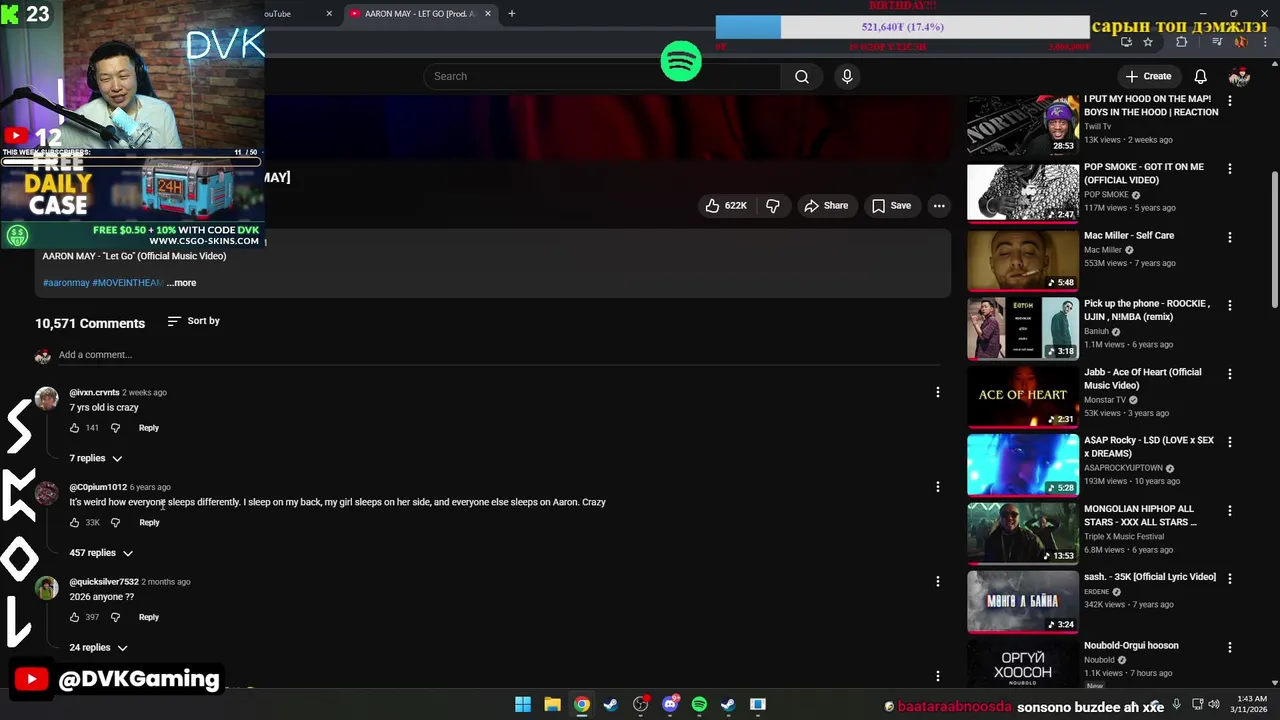Image resolution: width=1280 pixels, height=720 pixels.
Task: Open 'Noubold-Orgui hooson' video title
Action: click(x=1131, y=646)
